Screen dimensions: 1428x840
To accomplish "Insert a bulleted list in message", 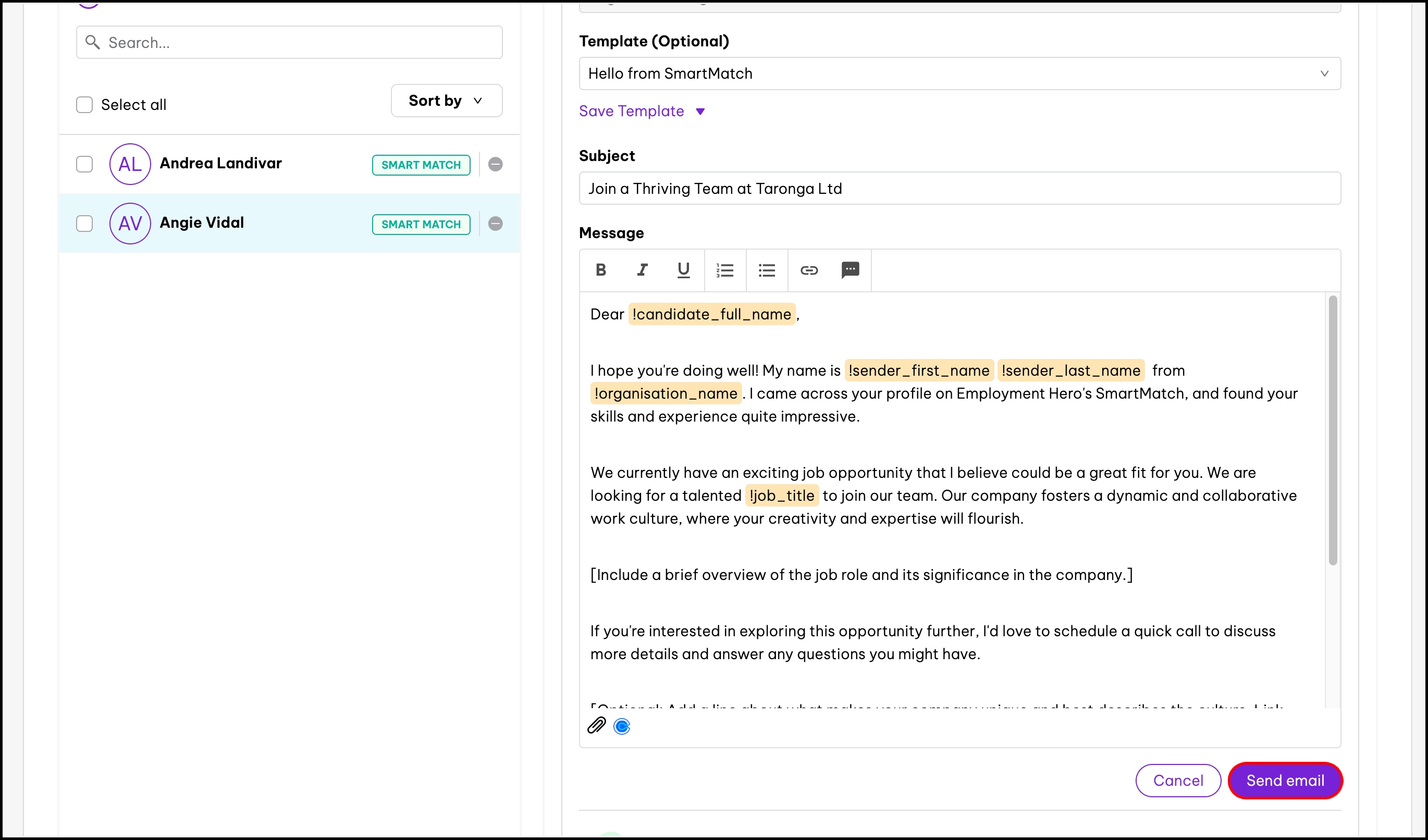I will 767,270.
